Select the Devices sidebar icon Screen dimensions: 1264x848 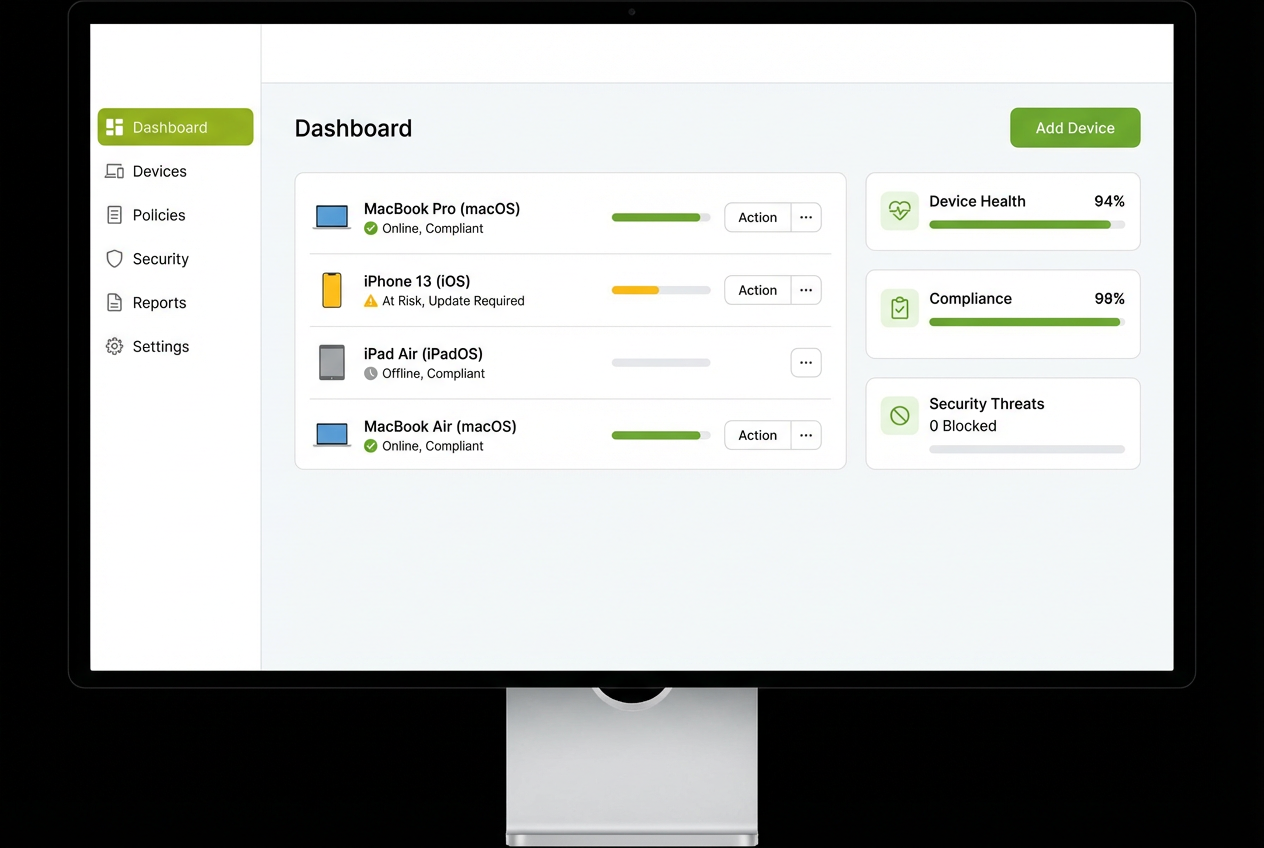[113, 171]
